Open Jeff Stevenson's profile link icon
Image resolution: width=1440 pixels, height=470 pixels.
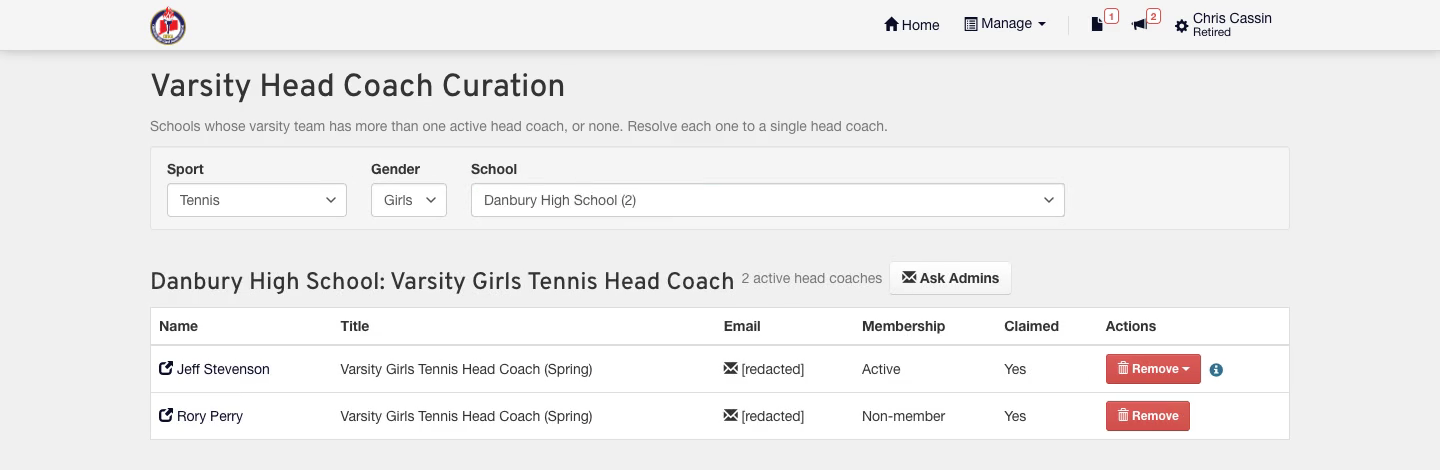(x=166, y=369)
